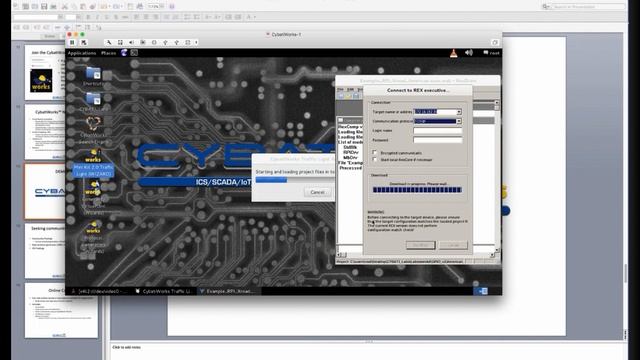Image resolution: width=640 pixels, height=360 pixels.
Task: Click RexDraw vertical scrollbar up arrow
Action: coord(497,102)
